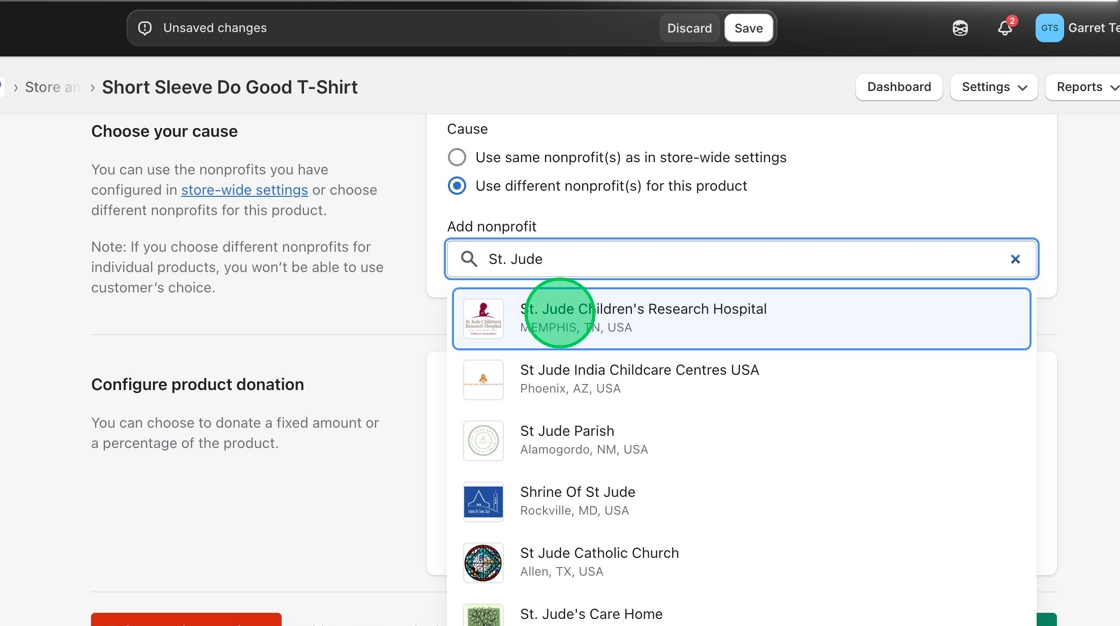Open the Settings dropdown
Image resolution: width=1120 pixels, height=626 pixels.
[x=994, y=87]
